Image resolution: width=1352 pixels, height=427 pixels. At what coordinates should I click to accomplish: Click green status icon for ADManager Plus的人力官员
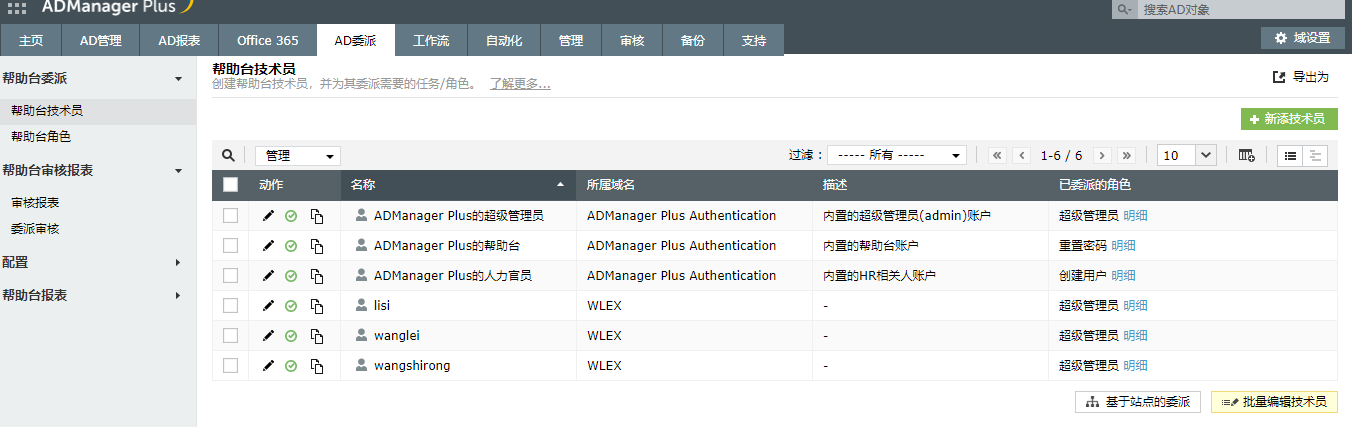pyautogui.click(x=291, y=276)
